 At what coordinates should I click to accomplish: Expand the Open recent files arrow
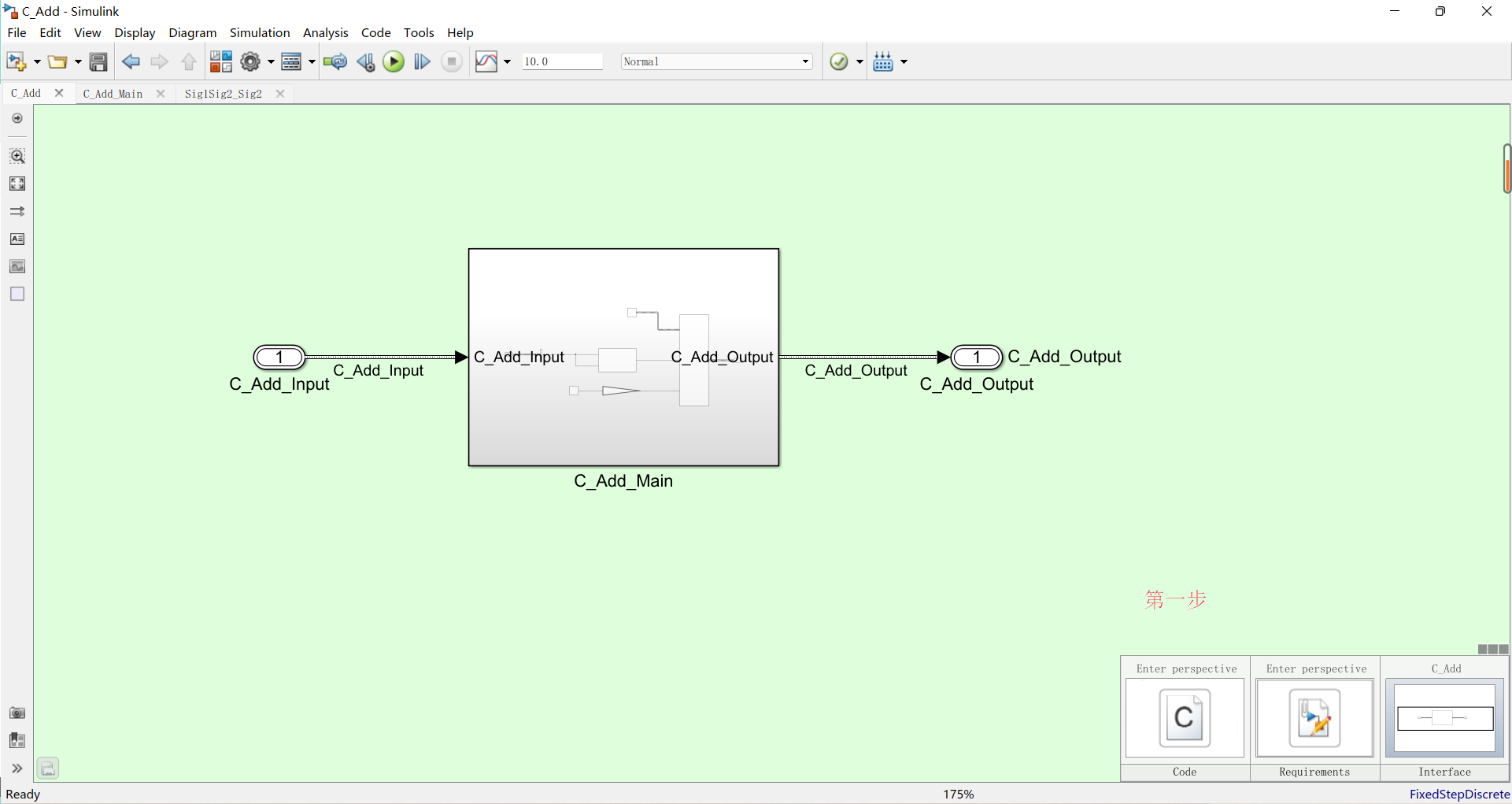[78, 61]
